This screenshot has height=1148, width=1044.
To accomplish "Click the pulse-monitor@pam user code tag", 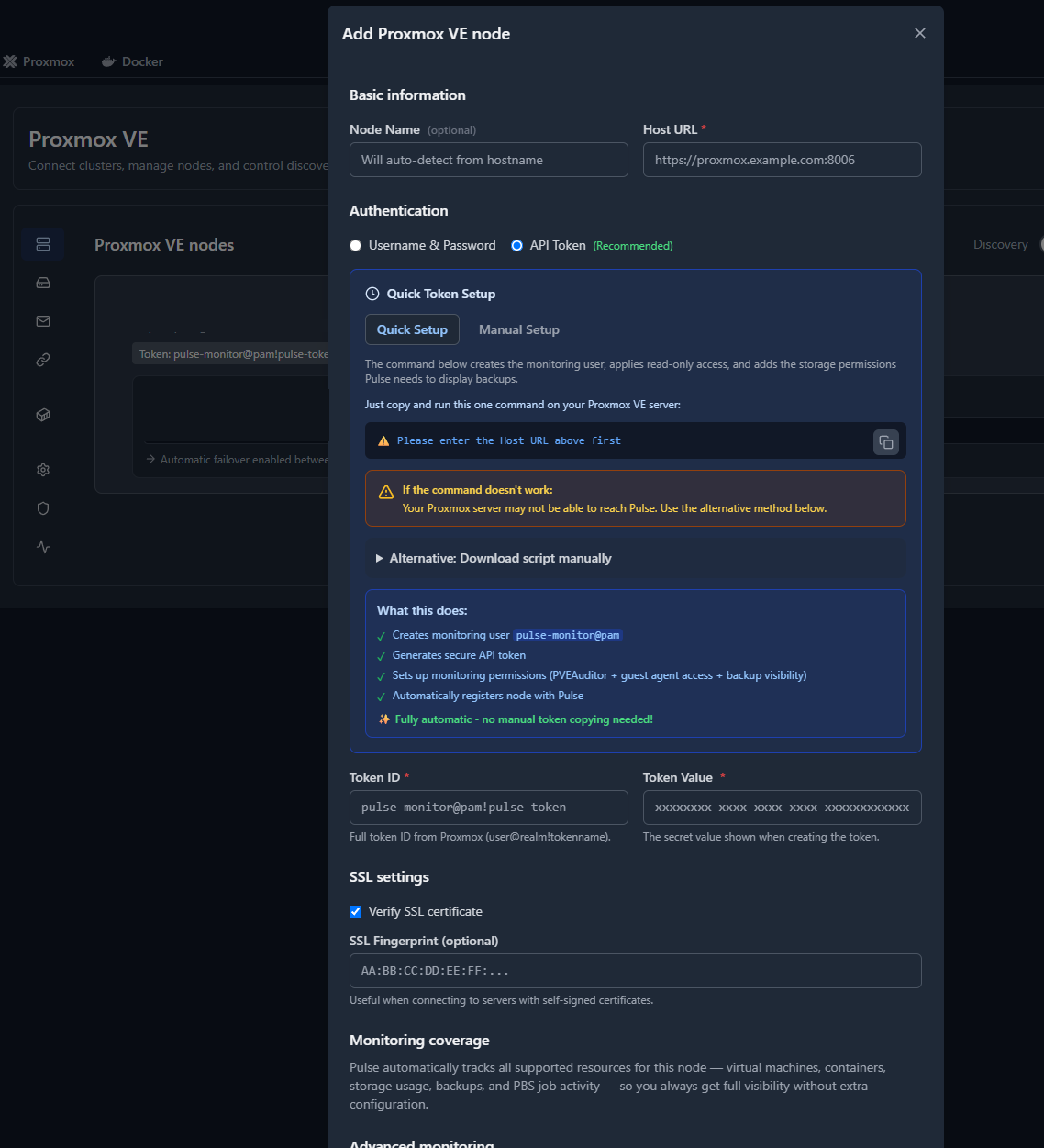I will [x=568, y=635].
